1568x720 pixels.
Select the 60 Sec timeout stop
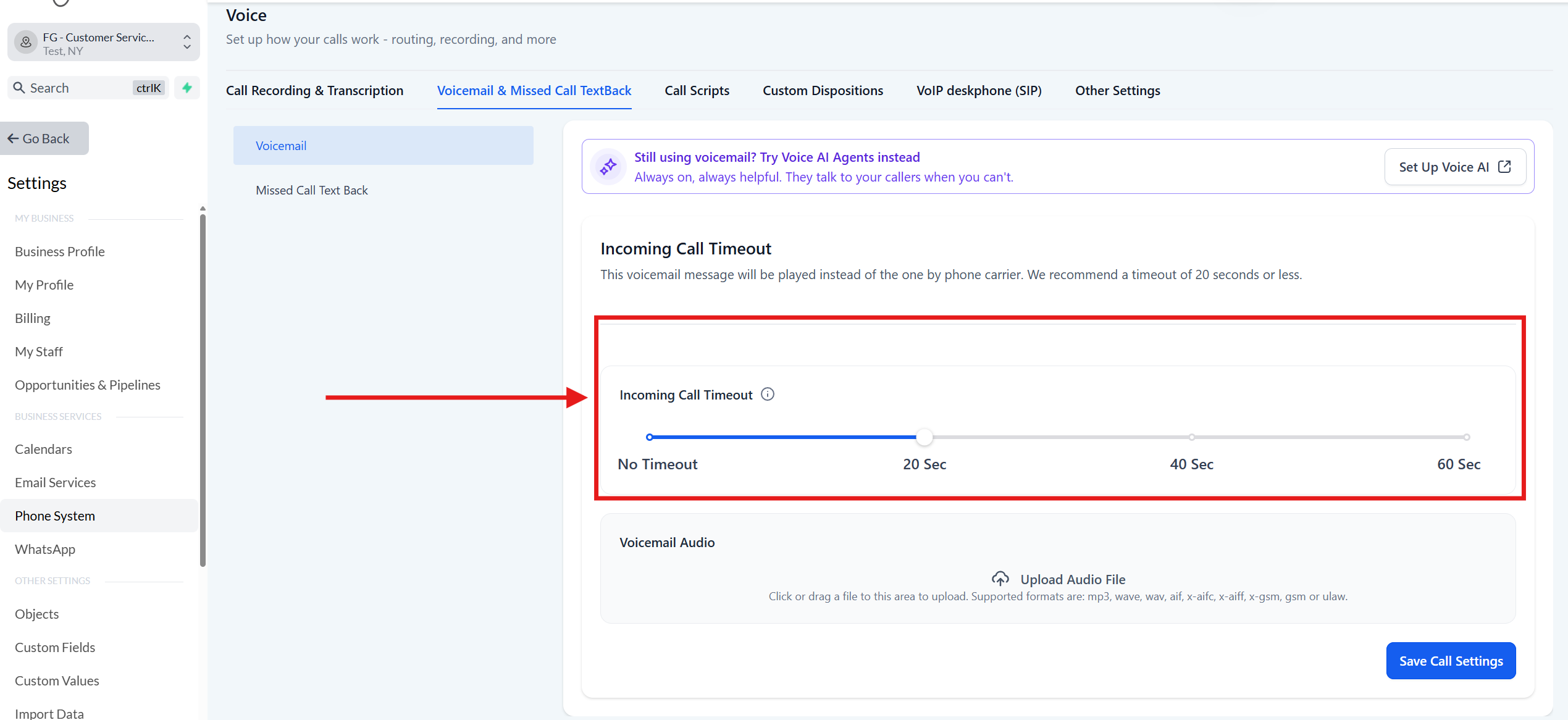(1466, 437)
